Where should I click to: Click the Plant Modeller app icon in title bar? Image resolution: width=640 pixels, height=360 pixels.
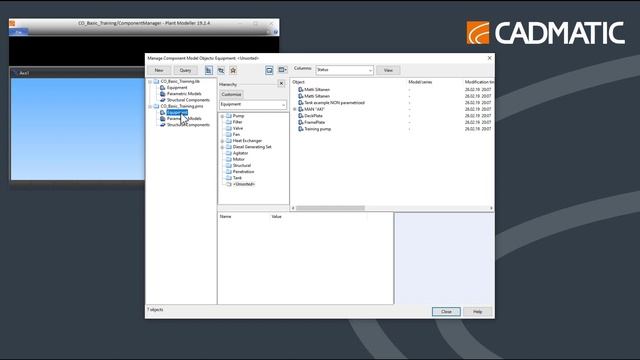click(x=12, y=23)
